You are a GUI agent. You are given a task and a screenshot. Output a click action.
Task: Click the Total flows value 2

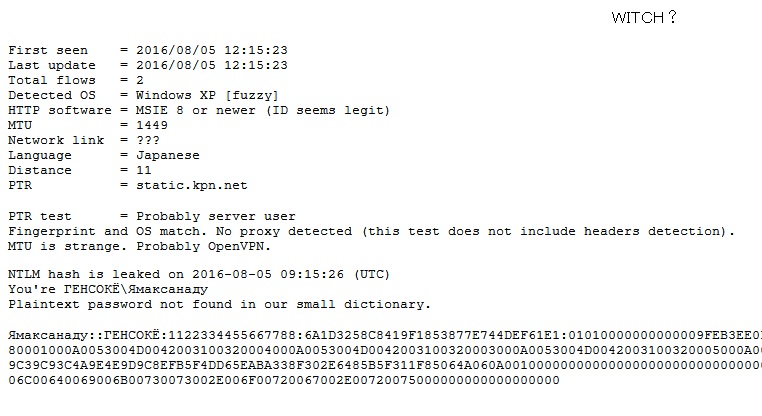140,80
